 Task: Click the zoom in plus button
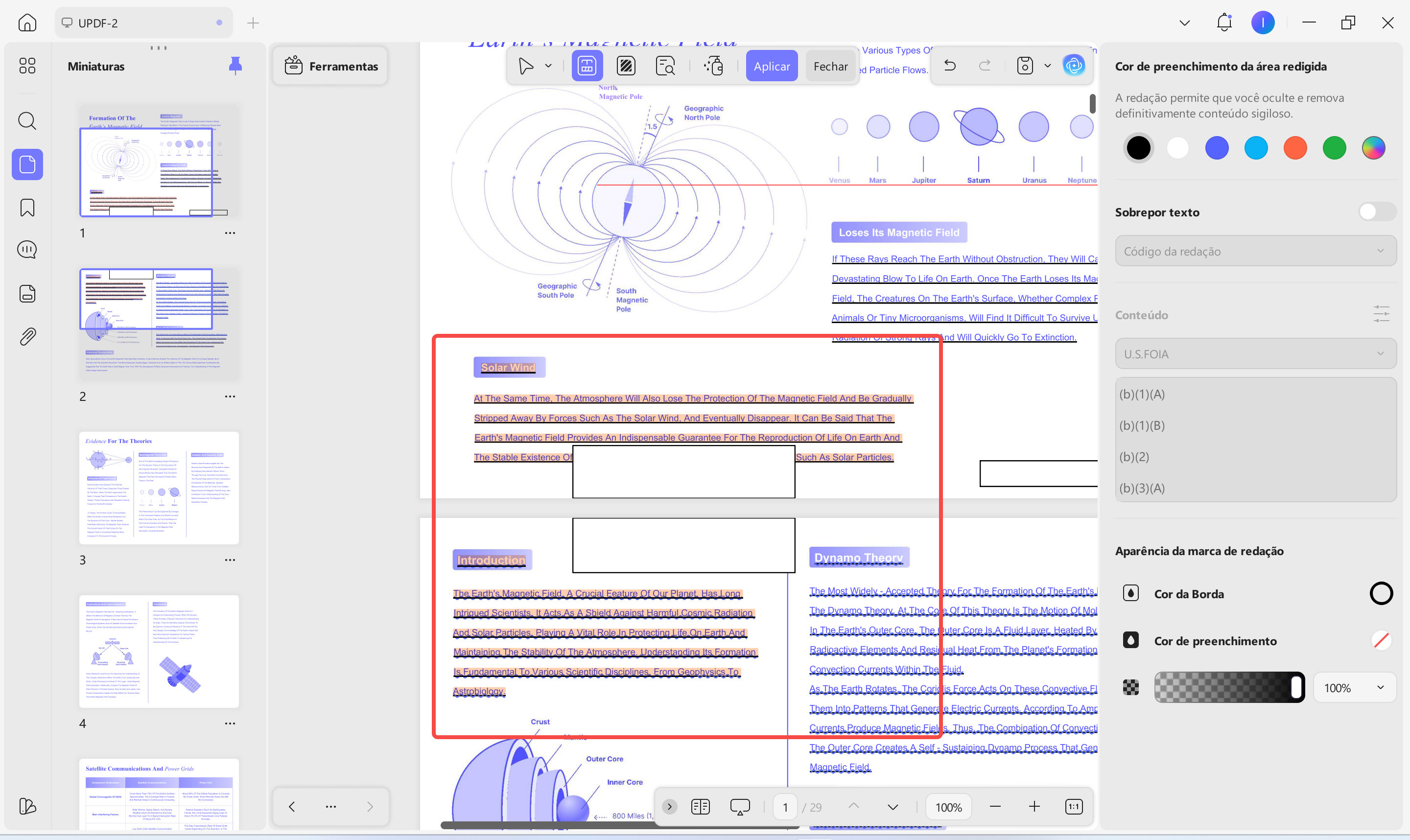pos(1034,807)
